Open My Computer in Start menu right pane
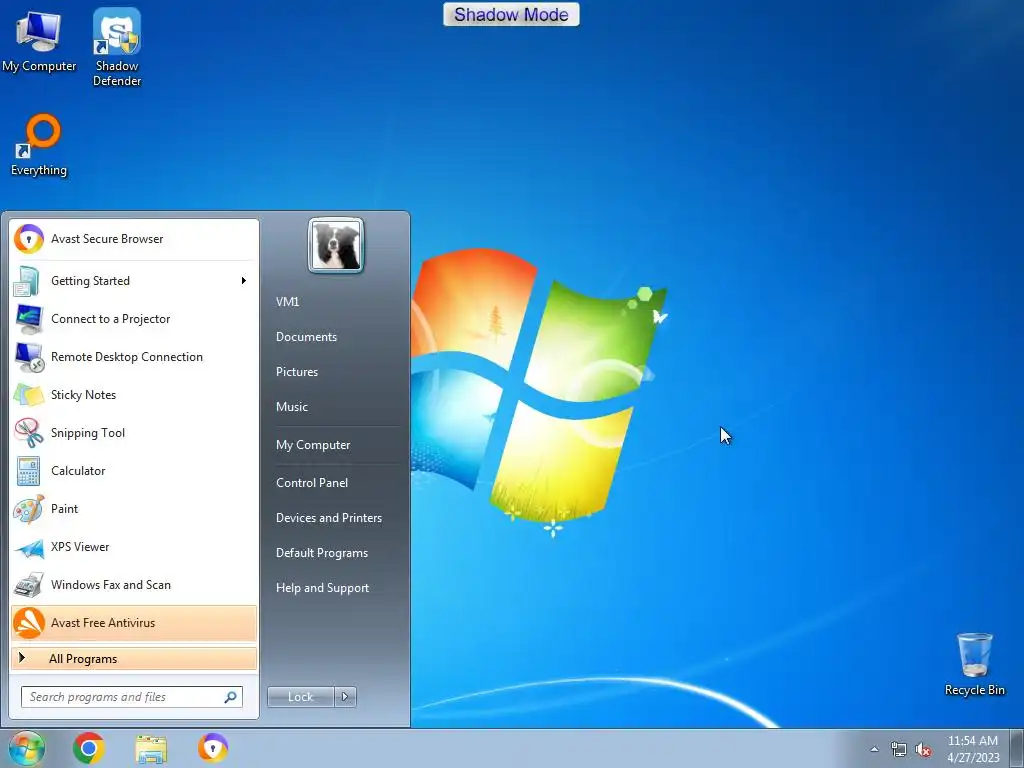 pos(313,445)
